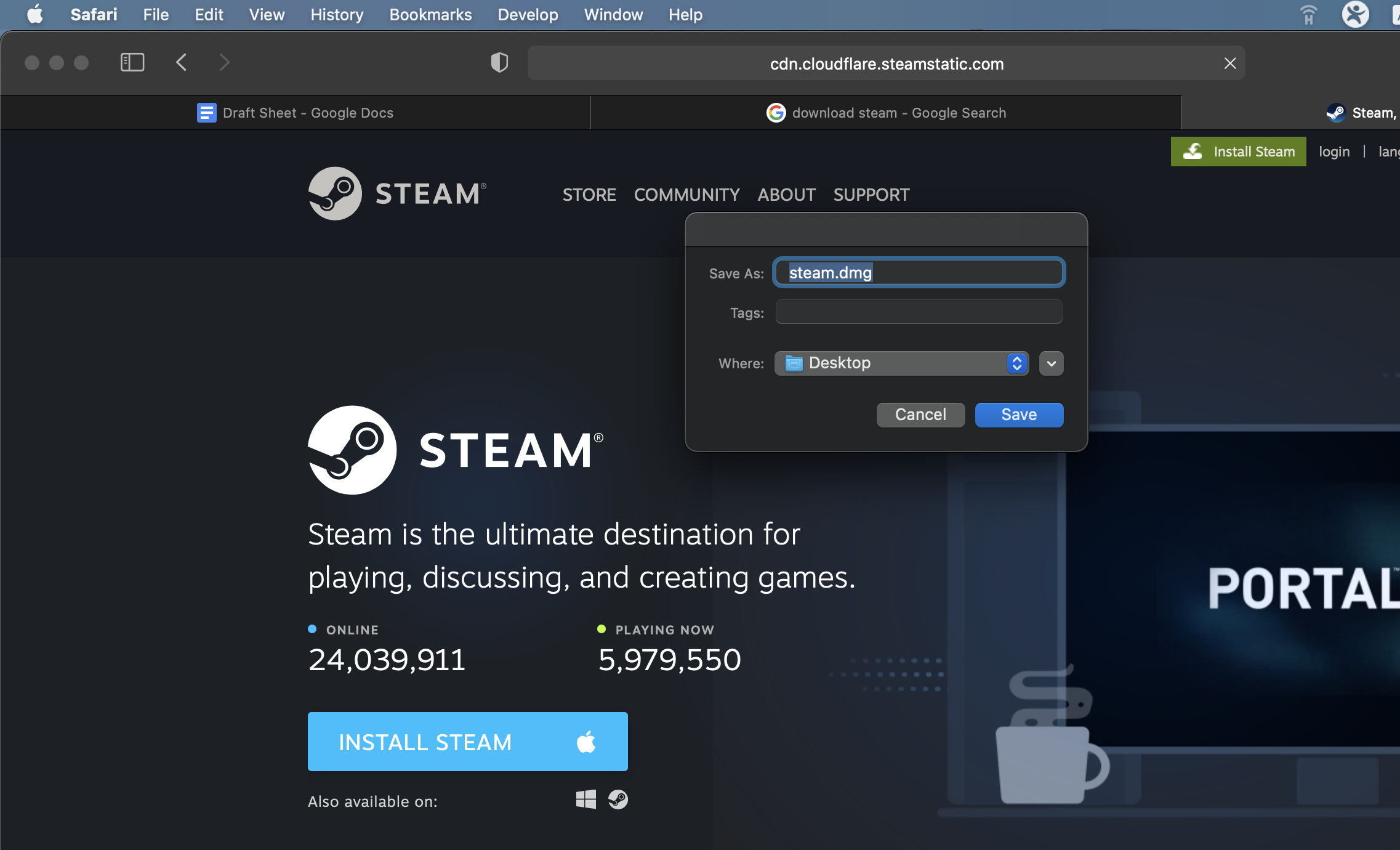1400x850 pixels.
Task: Click the Steam favicon on third tab
Action: [x=1335, y=113]
